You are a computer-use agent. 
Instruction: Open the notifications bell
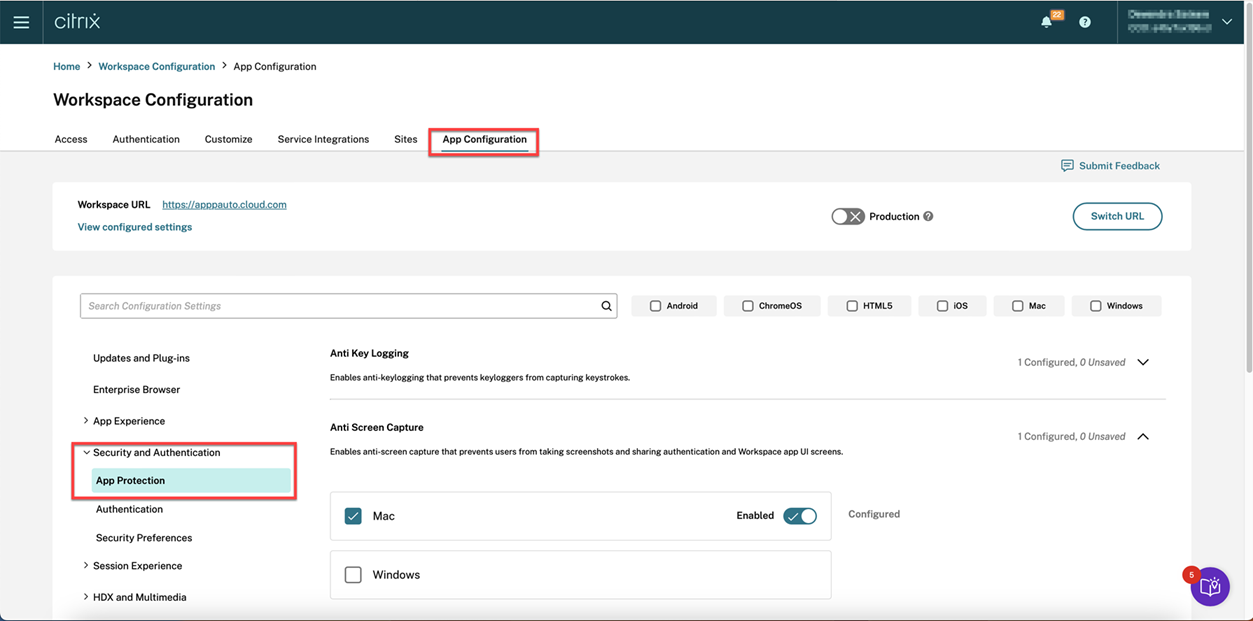1046,21
